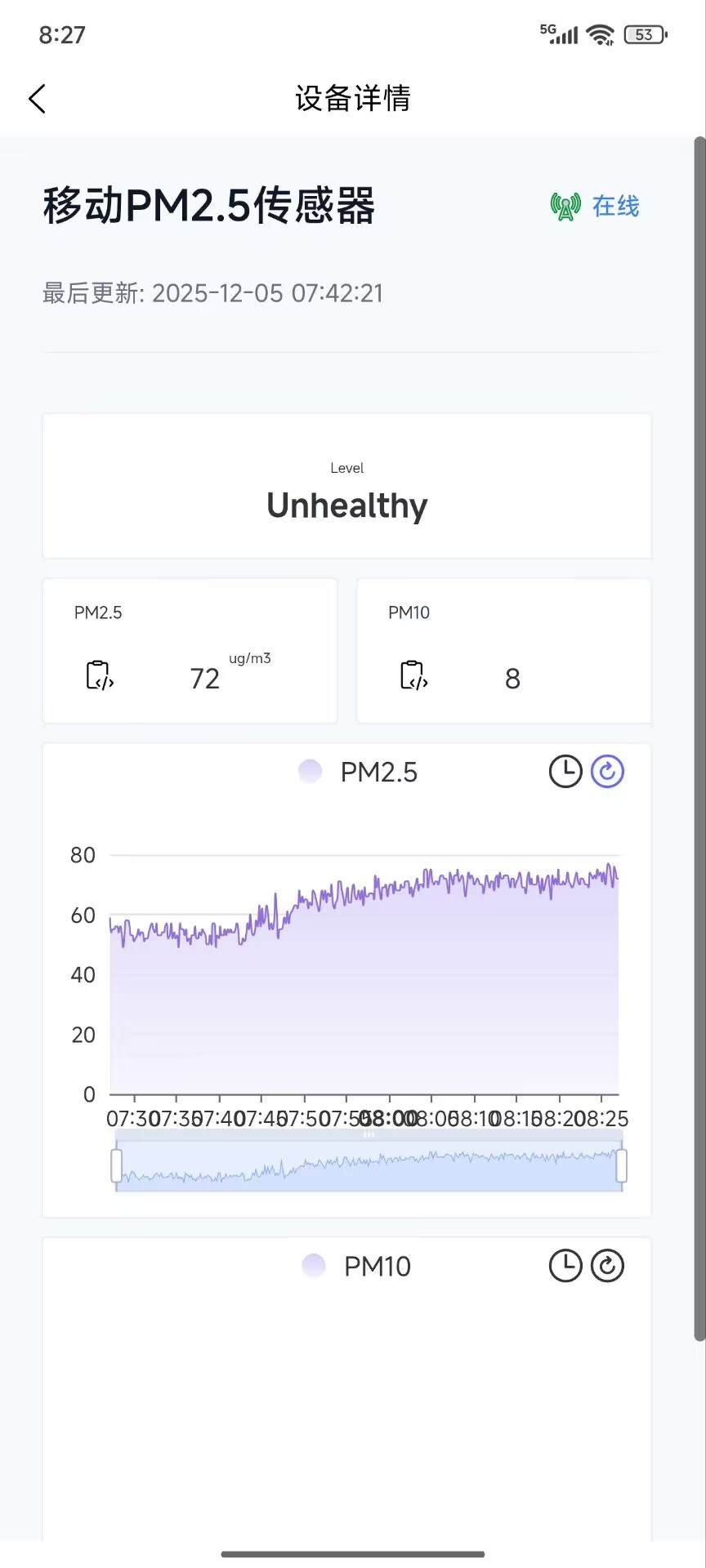Tap the green online signal antenna icon
The image size is (706, 1568).
point(565,207)
